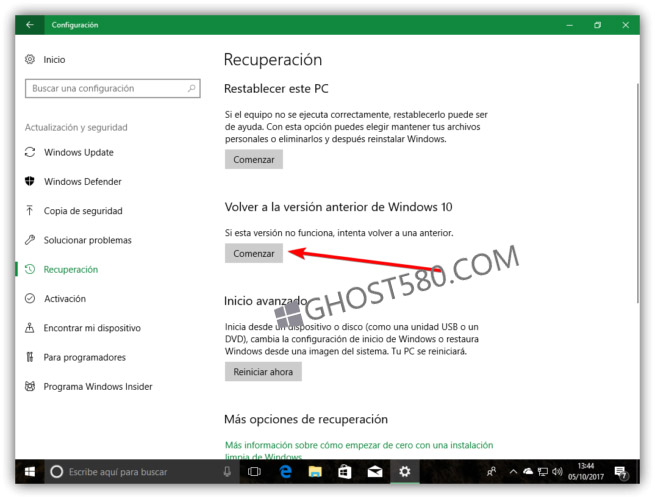Open Activación section
655x499 pixels.
click(65, 299)
